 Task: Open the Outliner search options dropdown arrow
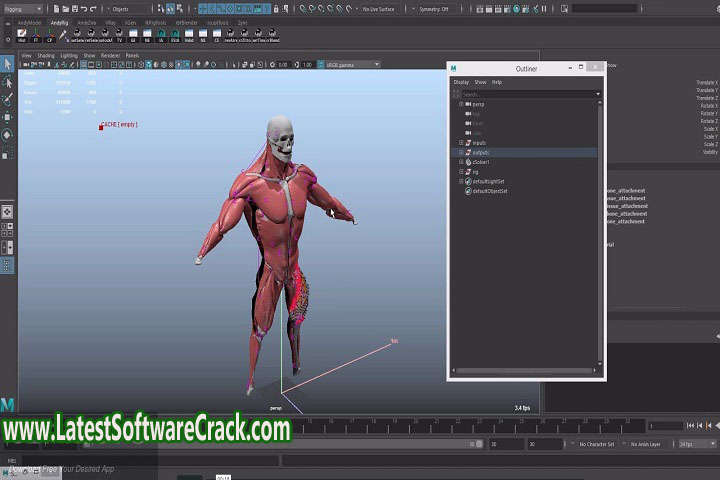(x=598, y=94)
